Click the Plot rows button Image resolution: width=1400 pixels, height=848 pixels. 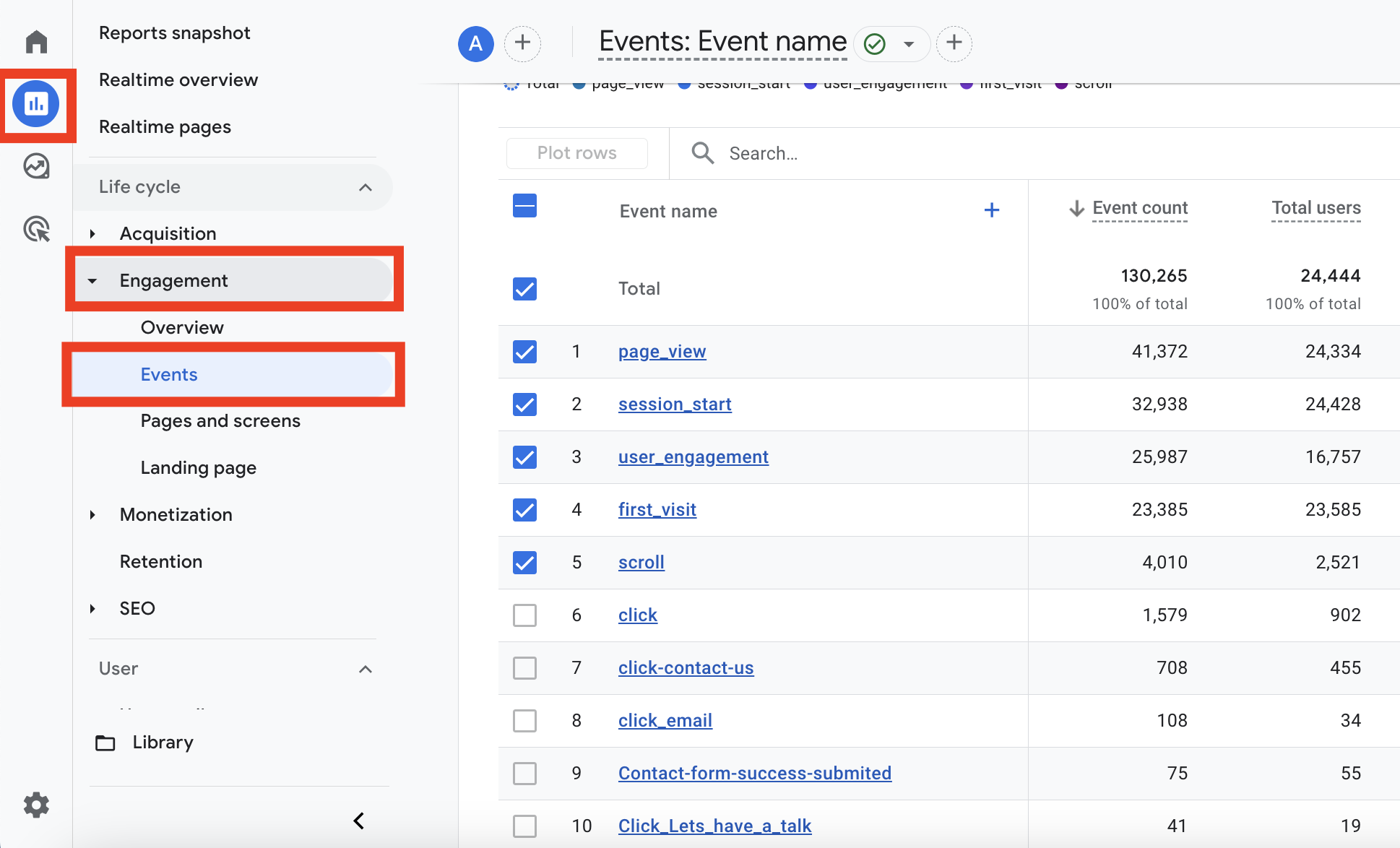[577, 153]
